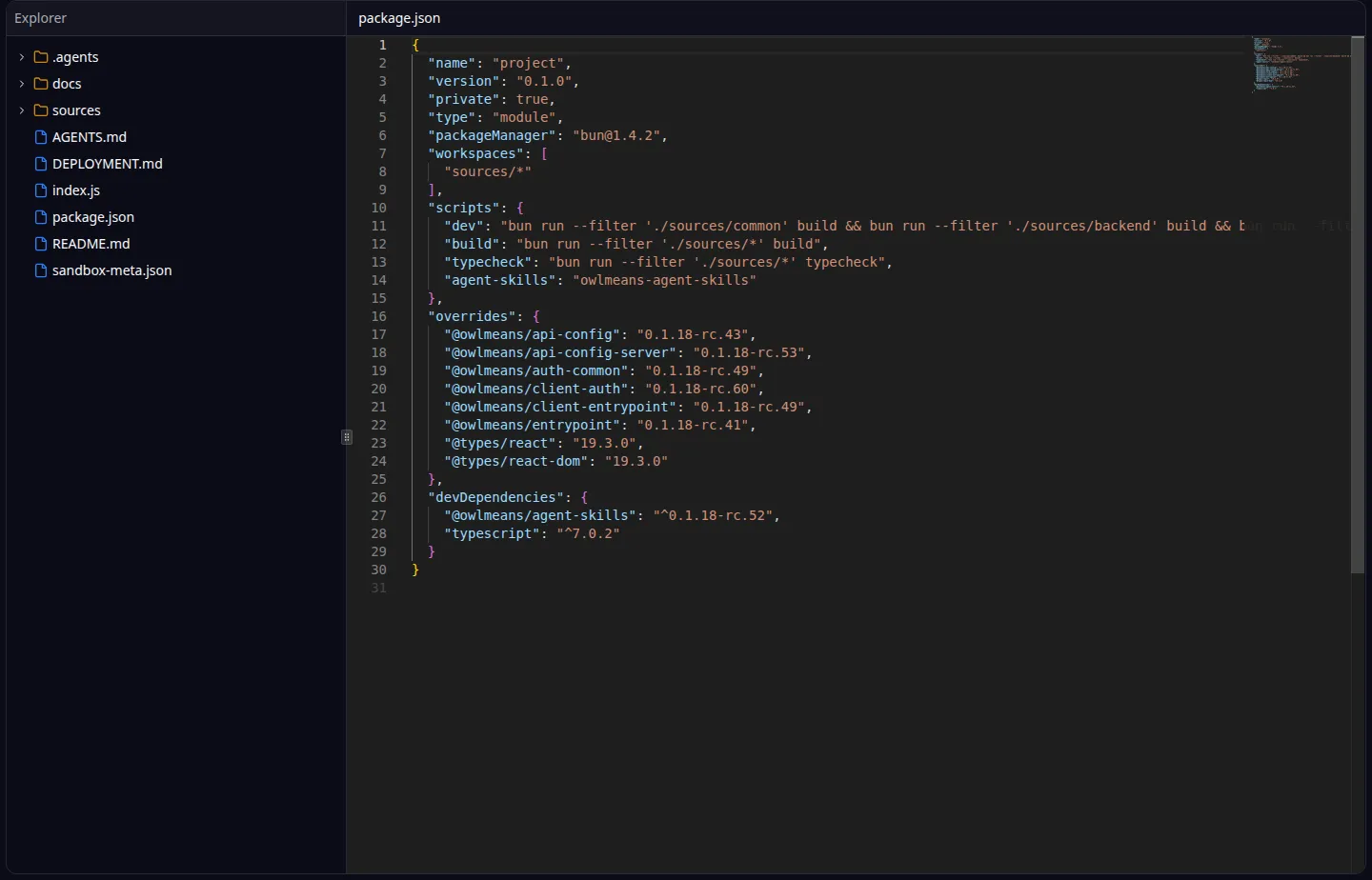Image resolution: width=1372 pixels, height=880 pixels.
Task: Click the "overrides" key on line 16
Action: coord(473,316)
